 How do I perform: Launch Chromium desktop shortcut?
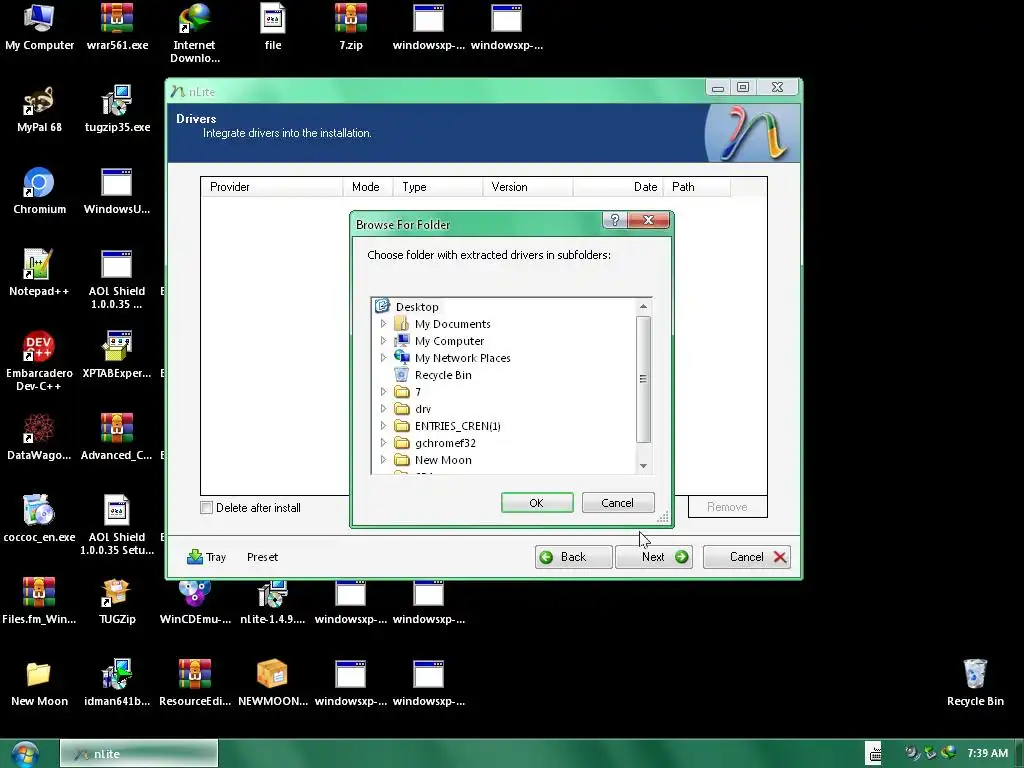click(39, 191)
